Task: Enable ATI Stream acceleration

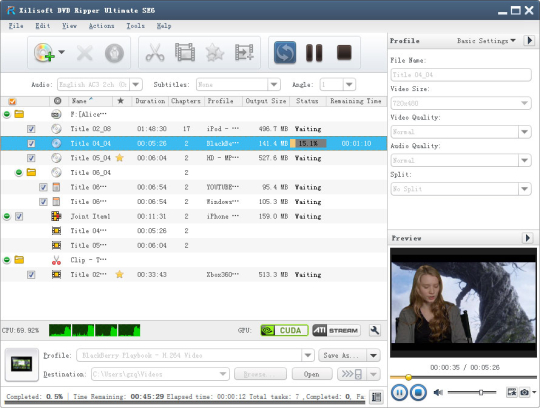Action: pos(336,331)
